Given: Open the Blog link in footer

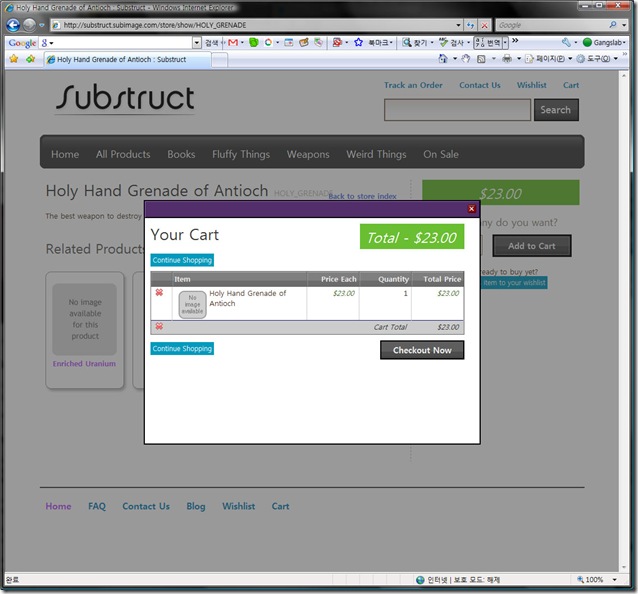Looking at the screenshot, I should 196,506.
